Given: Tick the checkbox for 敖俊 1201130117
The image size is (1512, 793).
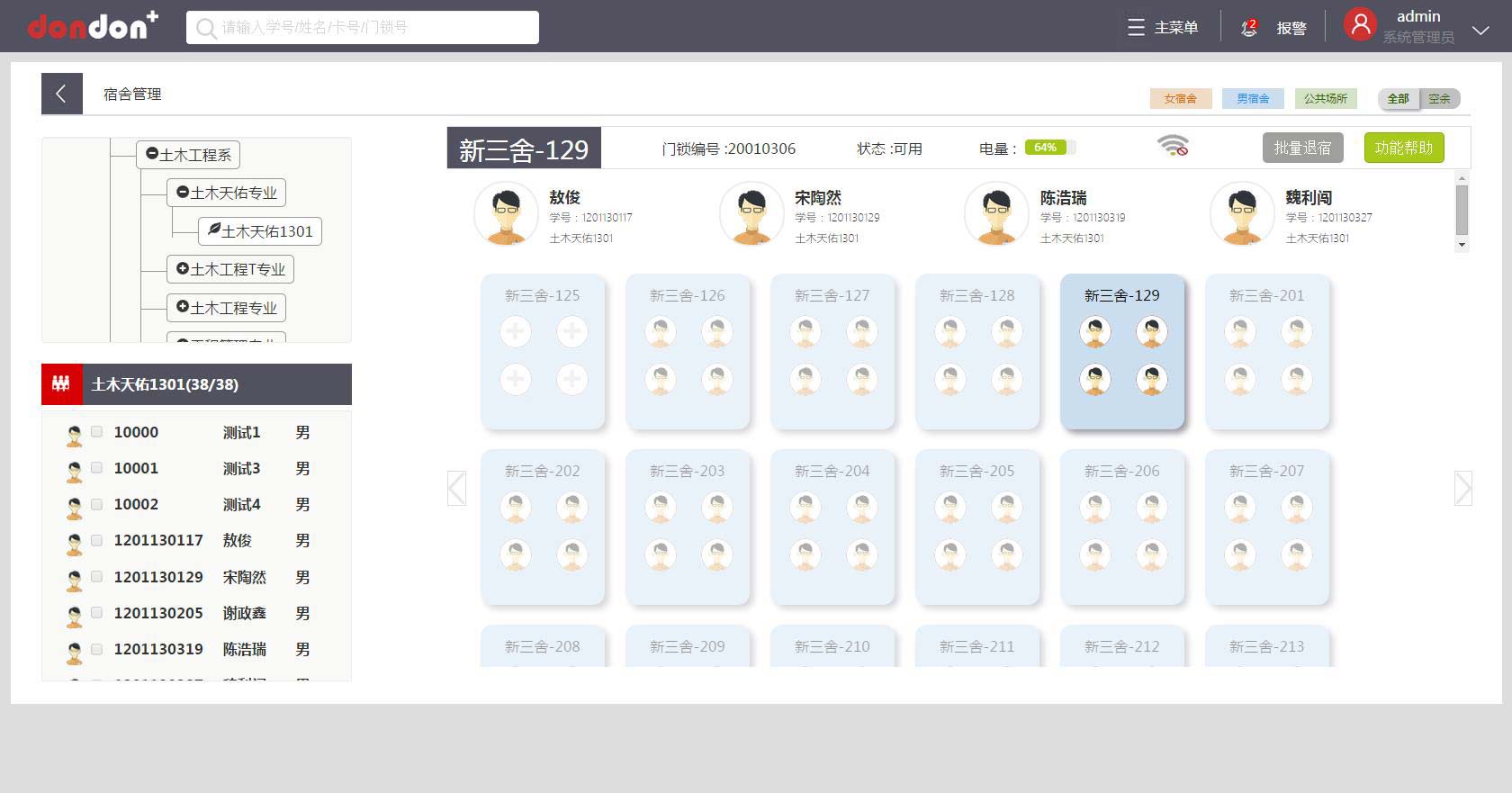Looking at the screenshot, I should click(x=96, y=541).
